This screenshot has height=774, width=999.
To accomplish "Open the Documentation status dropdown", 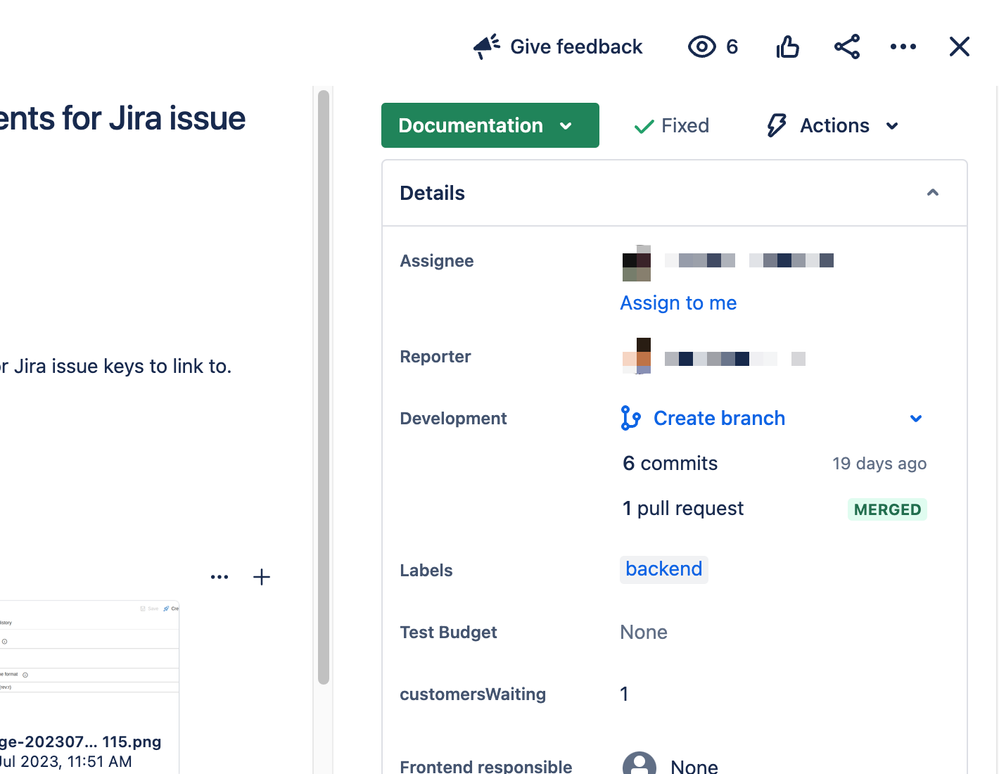I will coord(490,125).
